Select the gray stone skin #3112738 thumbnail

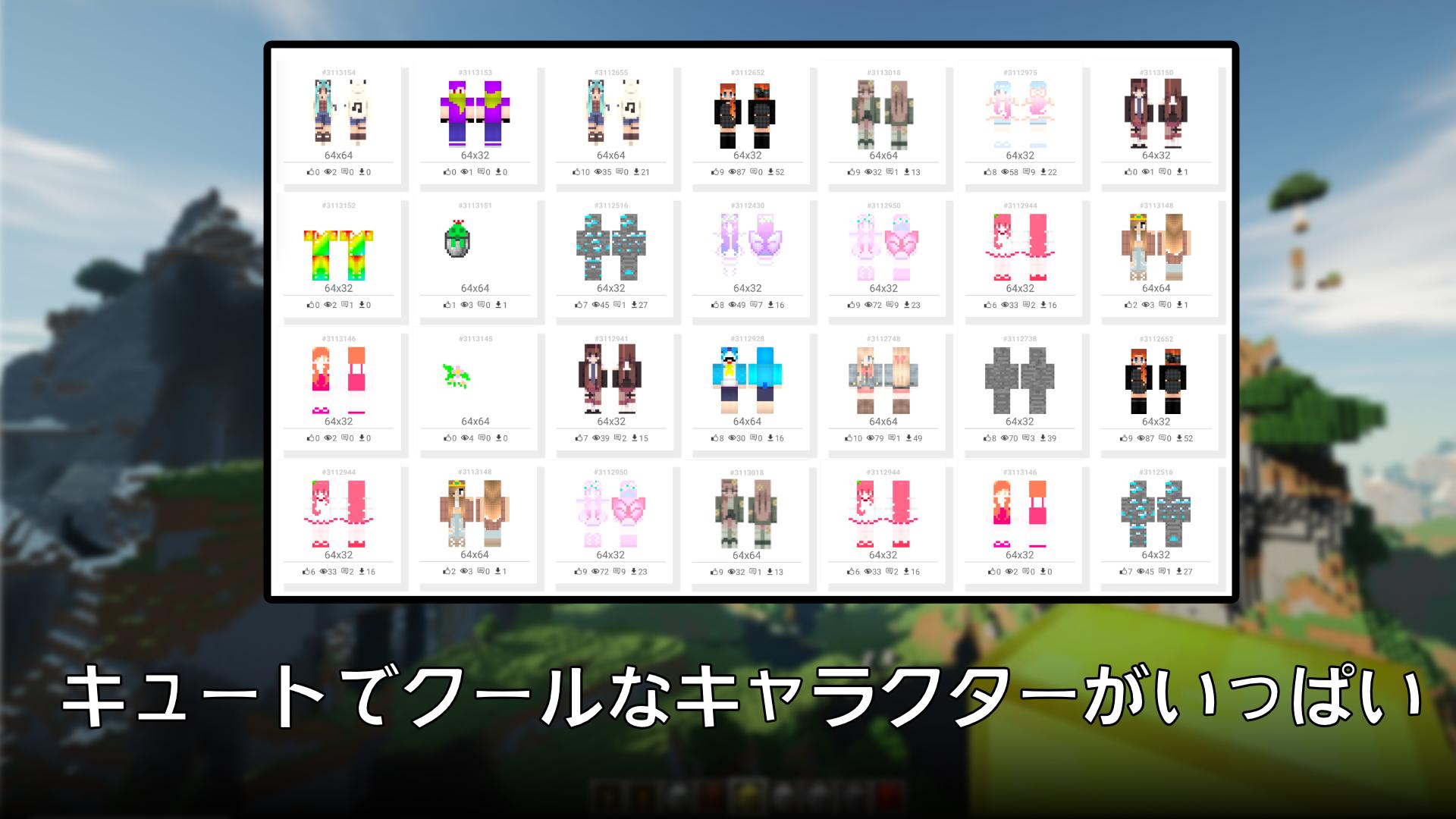click(1020, 380)
